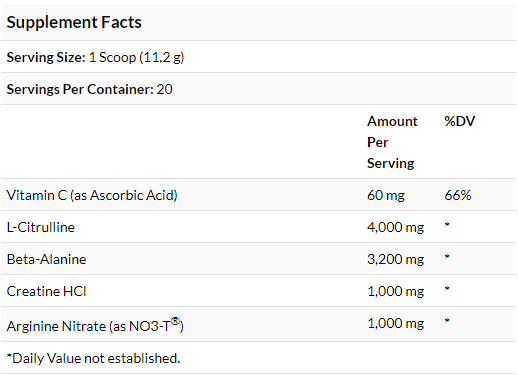Click the Arginine Nitrate 1,000 mg amount

(x=396, y=323)
